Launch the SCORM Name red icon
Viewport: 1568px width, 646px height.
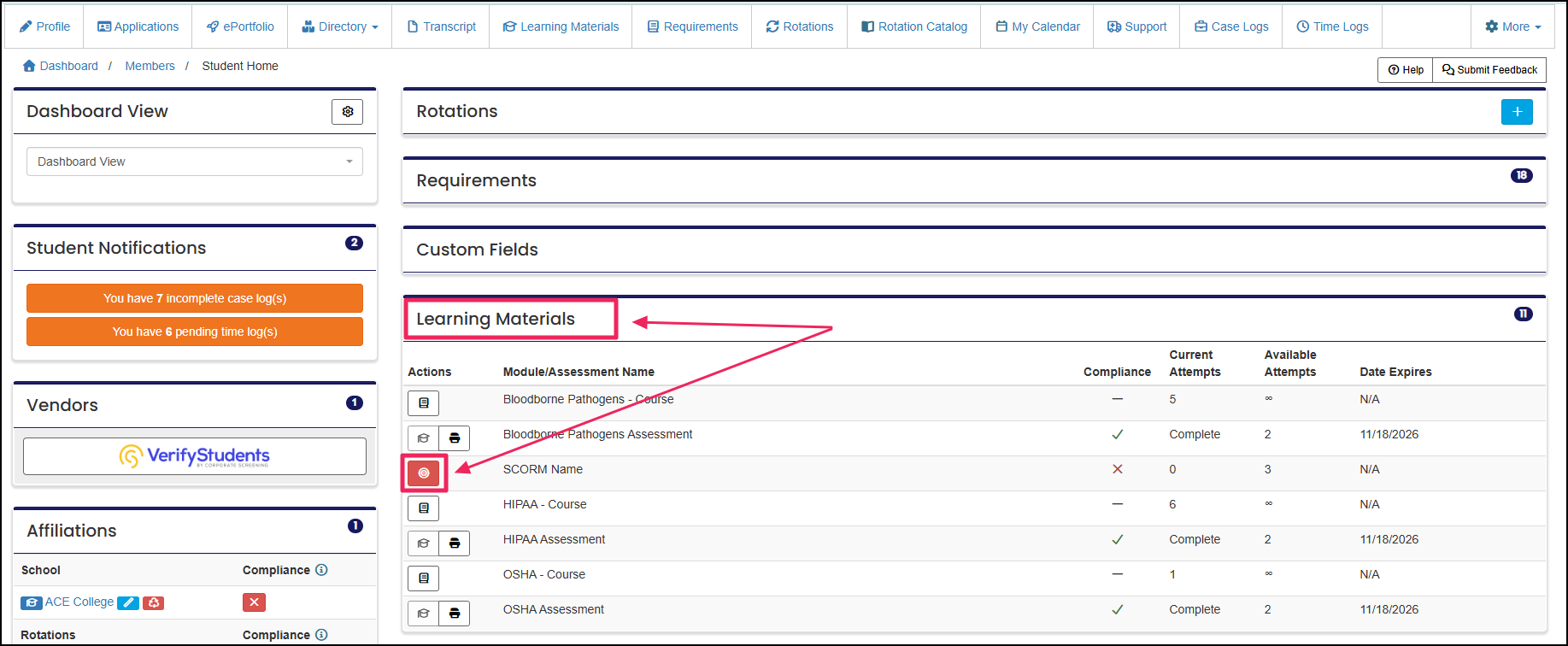click(423, 473)
